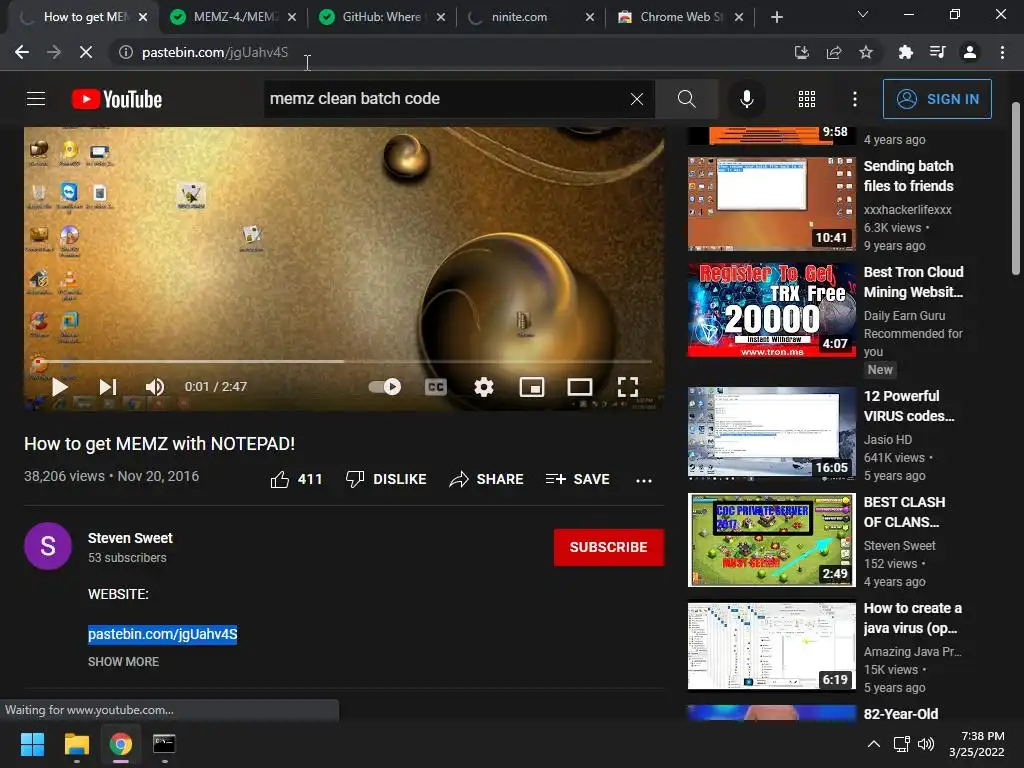Open Steven Sweet channel avatar
The height and width of the screenshot is (768, 1024).
pos(48,546)
